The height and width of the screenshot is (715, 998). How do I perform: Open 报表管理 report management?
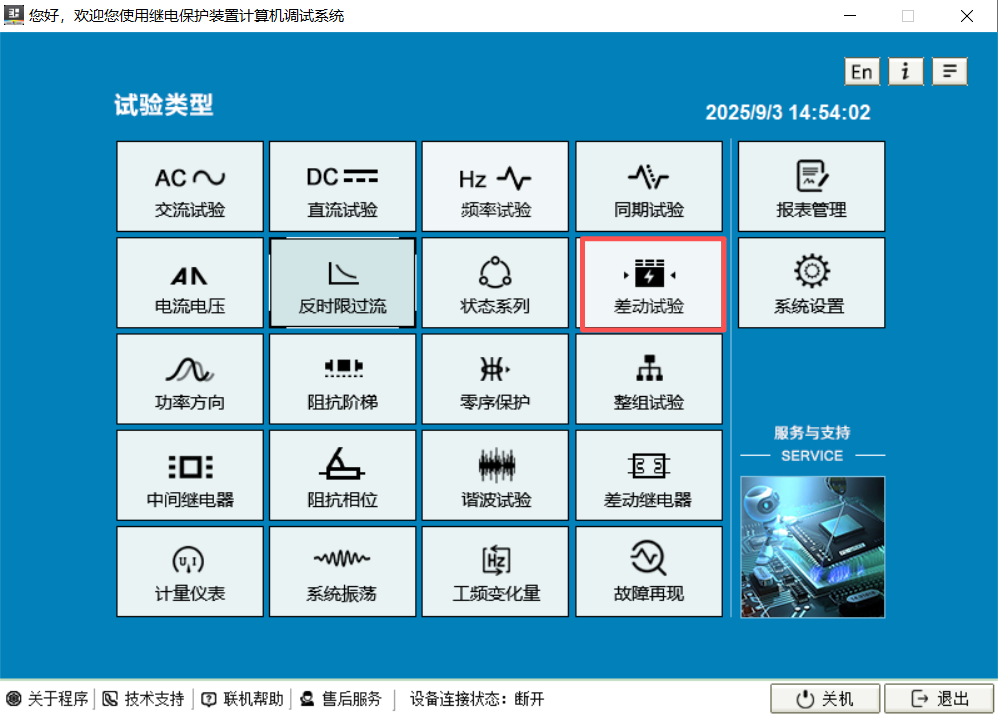click(811, 186)
